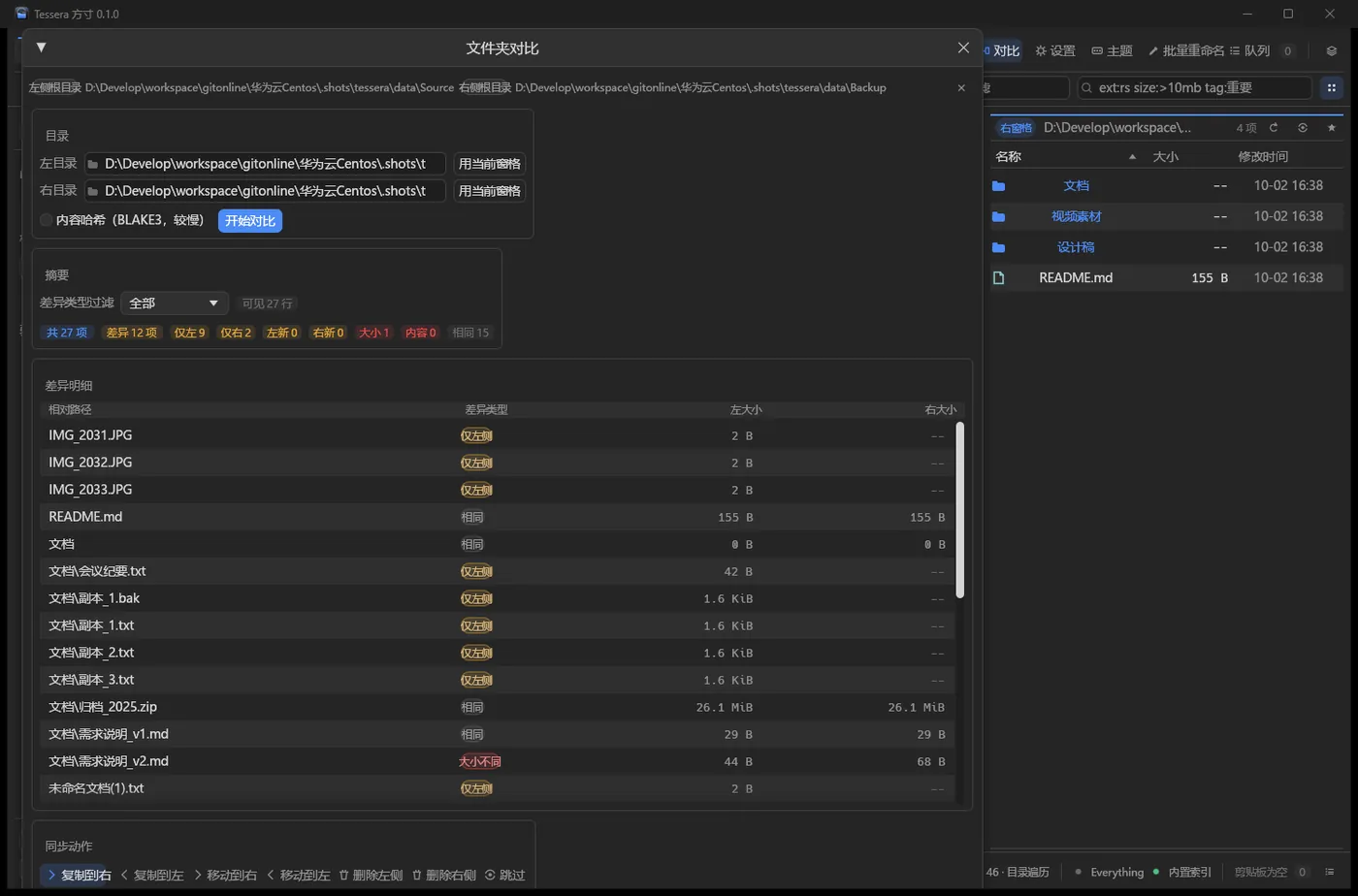Image resolution: width=1358 pixels, height=896 pixels.
Task: Click the refresh icon in the right pane header
Action: (x=1274, y=128)
